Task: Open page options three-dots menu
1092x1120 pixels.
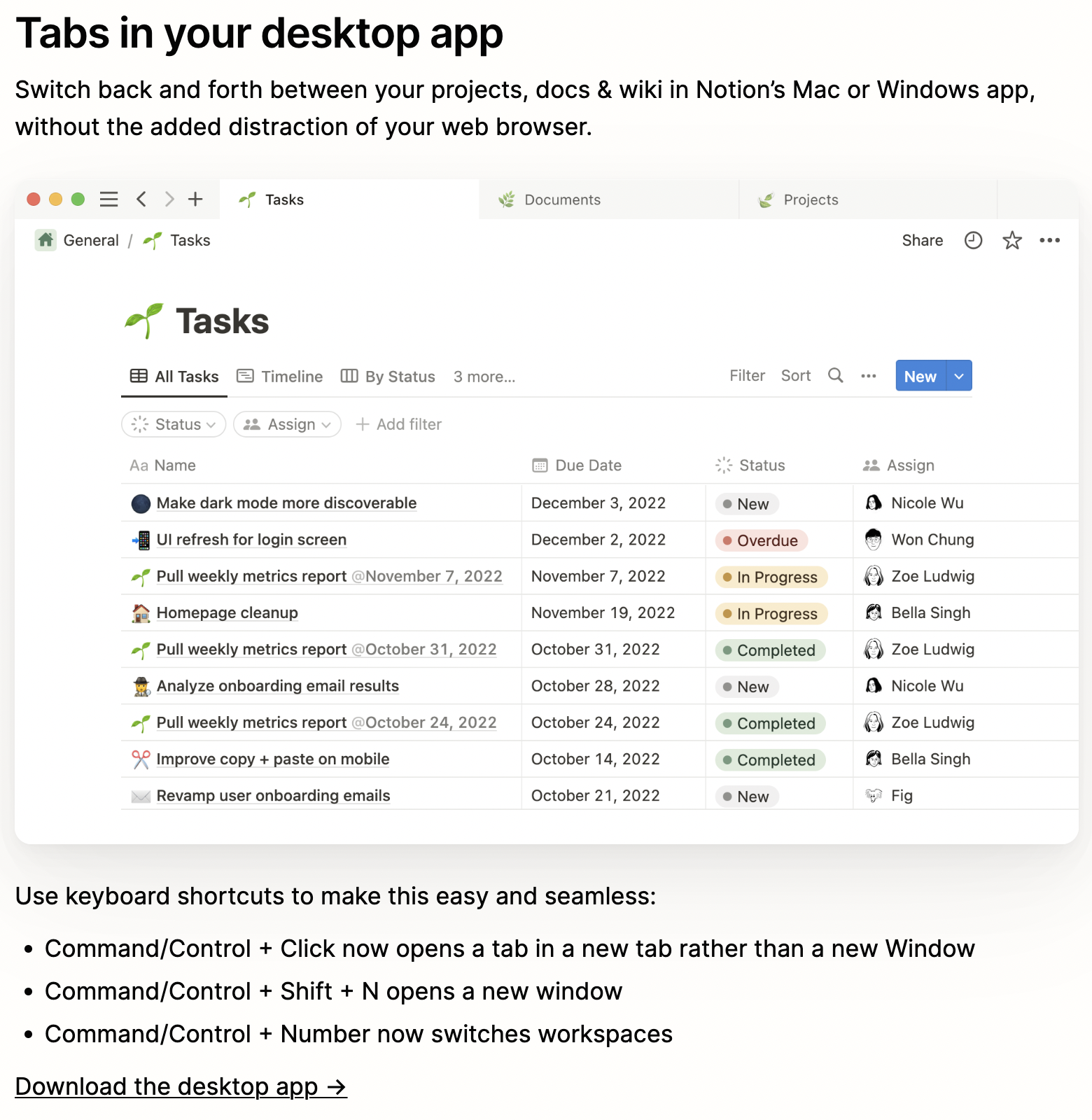Action: 1050,241
